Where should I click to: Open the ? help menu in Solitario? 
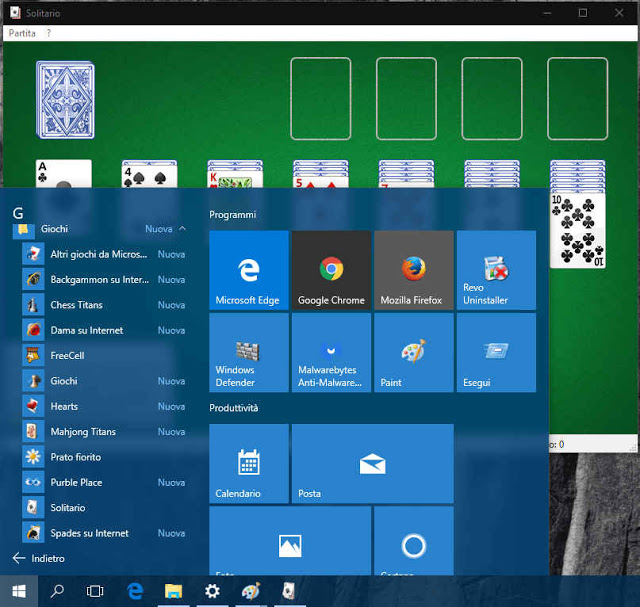(49, 33)
